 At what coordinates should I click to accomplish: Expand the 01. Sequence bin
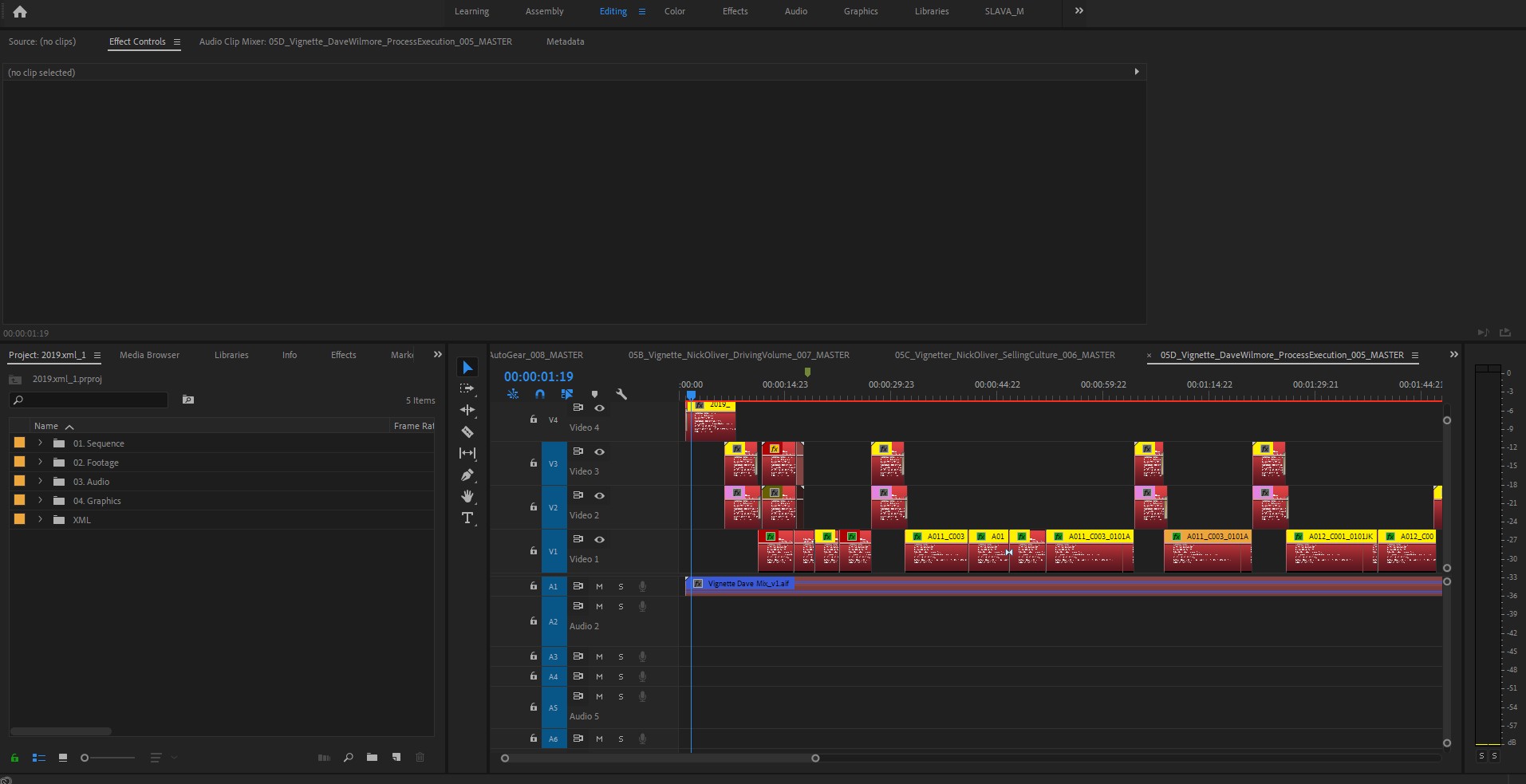pyautogui.click(x=40, y=443)
